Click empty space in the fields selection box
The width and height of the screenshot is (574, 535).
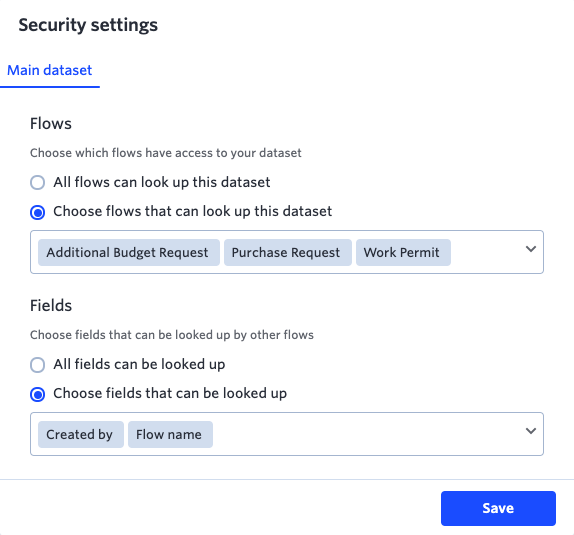pos(366,434)
